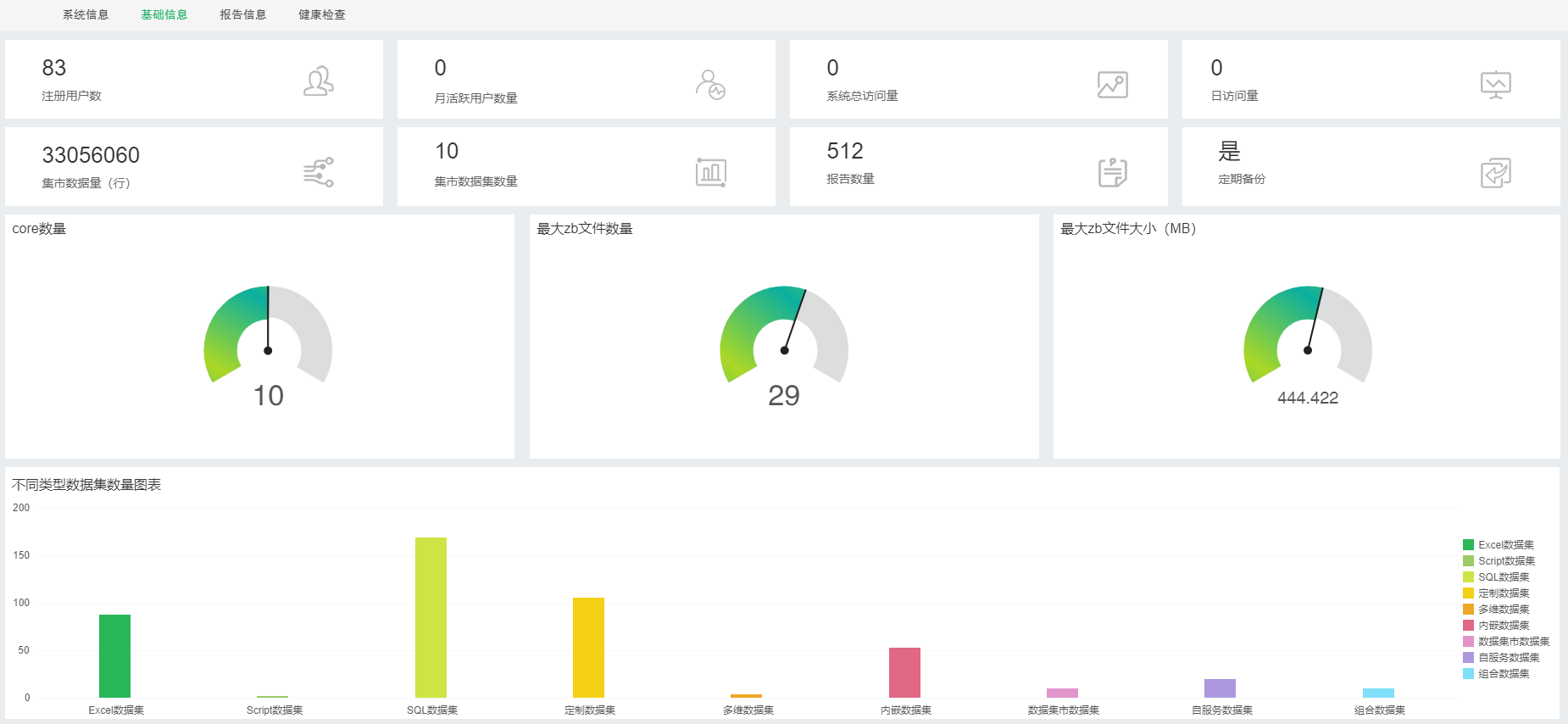Click the 报告数量 label
The height and width of the screenshot is (724, 1568).
click(850, 179)
